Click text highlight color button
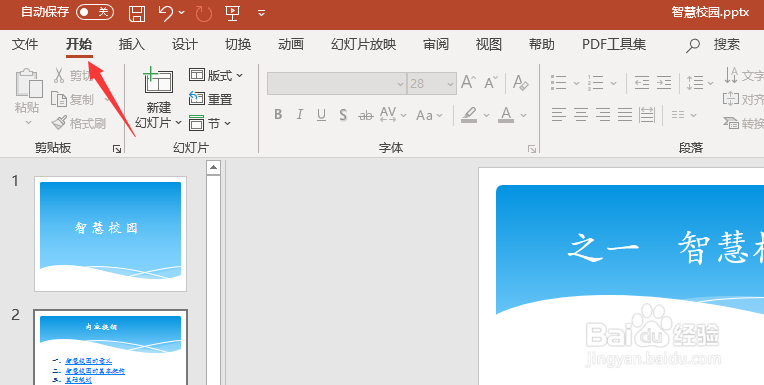The image size is (764, 385). click(x=469, y=115)
